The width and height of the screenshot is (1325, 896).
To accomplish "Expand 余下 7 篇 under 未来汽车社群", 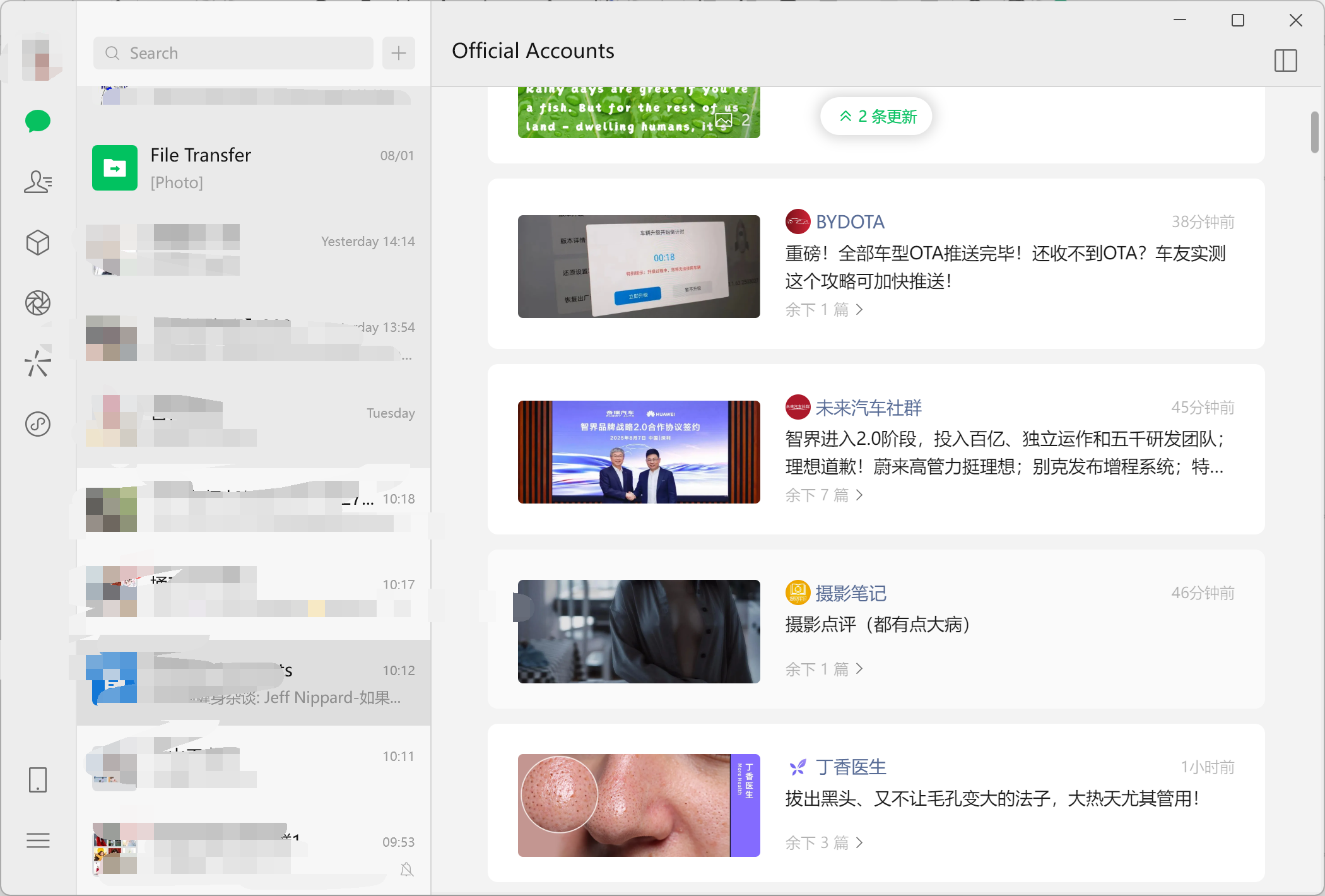I will click(x=824, y=495).
